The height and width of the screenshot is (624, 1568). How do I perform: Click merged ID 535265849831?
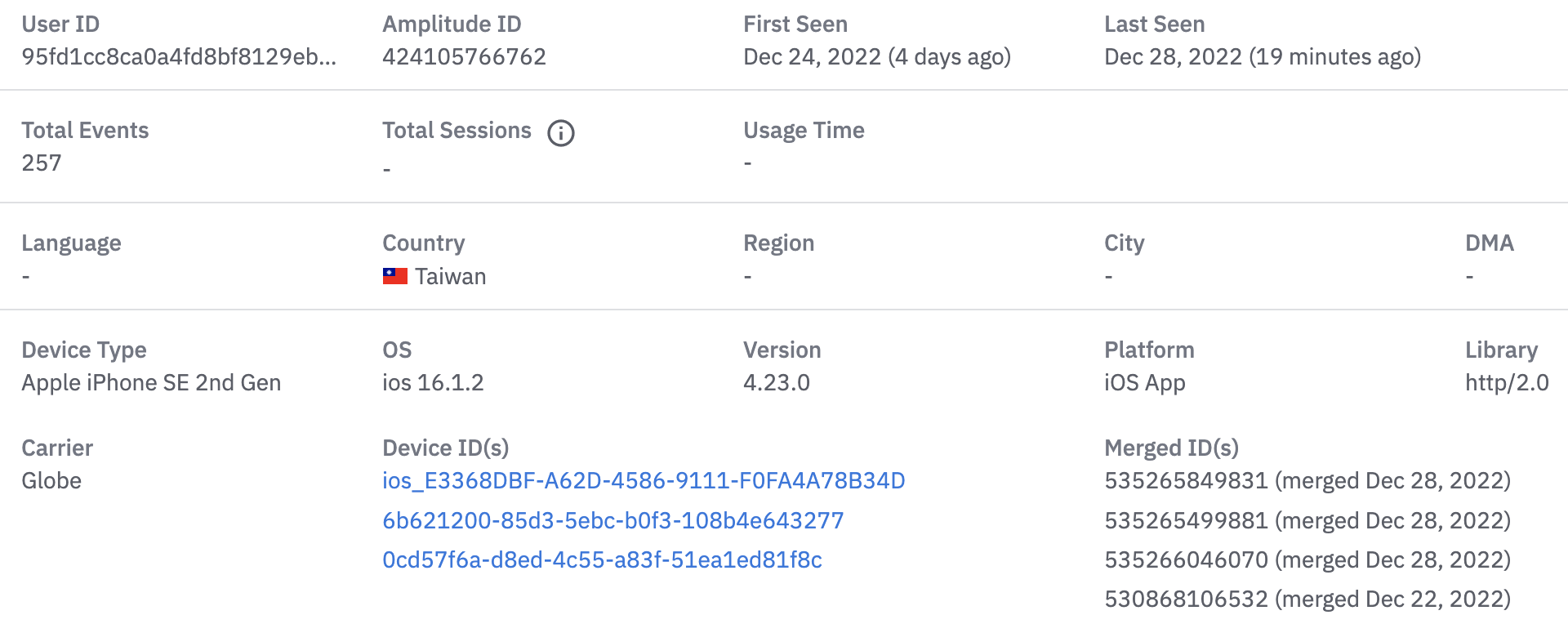(x=1186, y=480)
